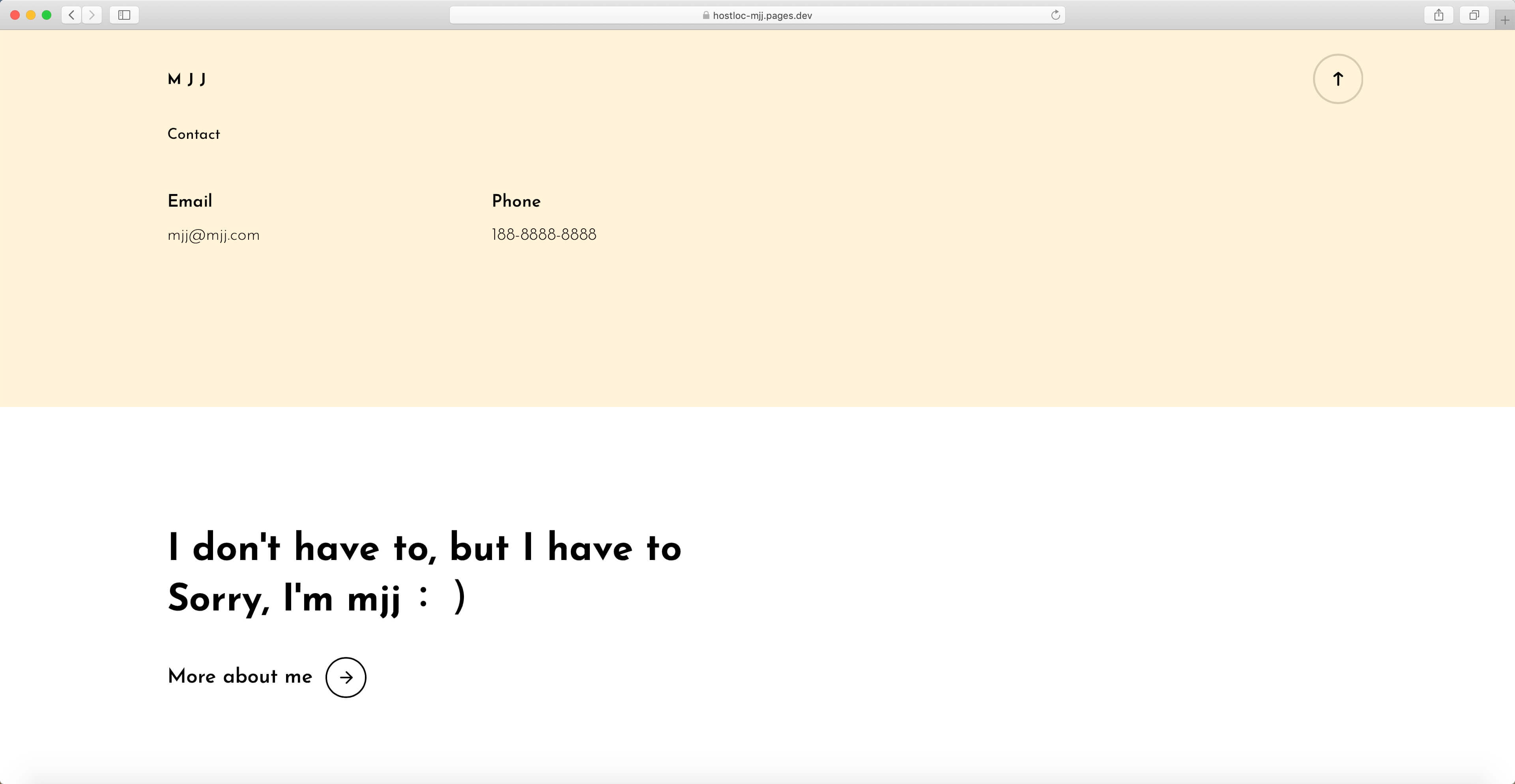
Task: Toggle the Safari sidebar button
Action: point(124,15)
